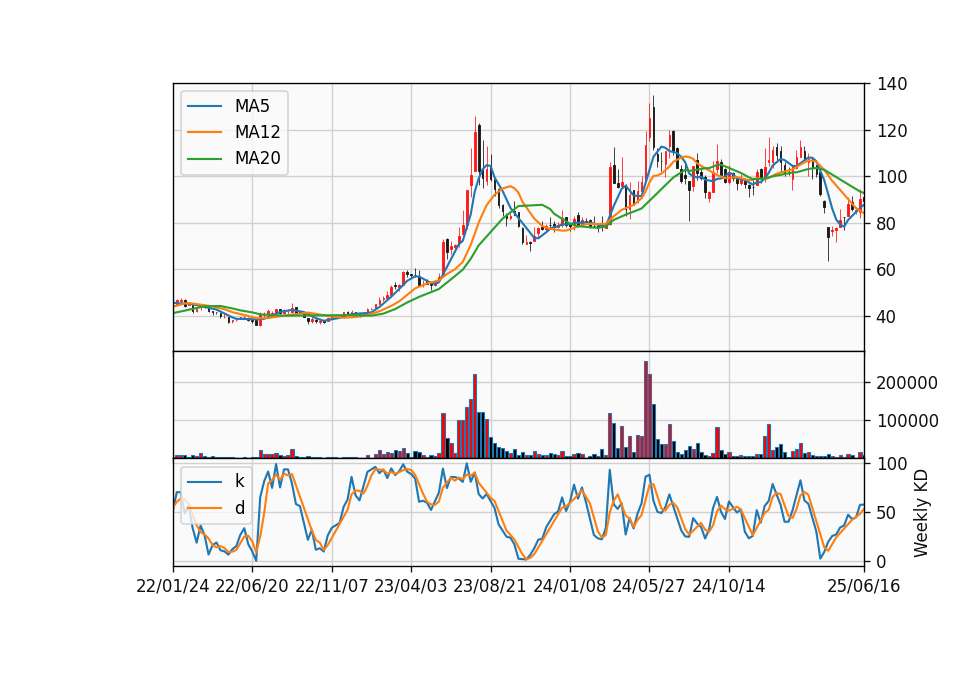960x690 pixels.
Task: Click the 80 price axis label
Action: point(887,223)
